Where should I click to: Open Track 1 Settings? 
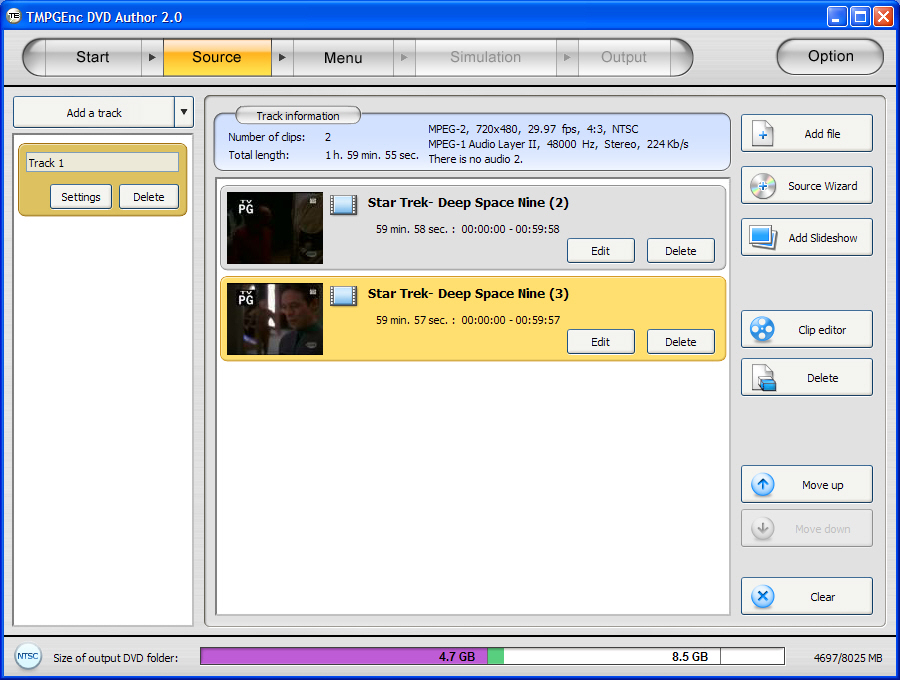point(81,197)
